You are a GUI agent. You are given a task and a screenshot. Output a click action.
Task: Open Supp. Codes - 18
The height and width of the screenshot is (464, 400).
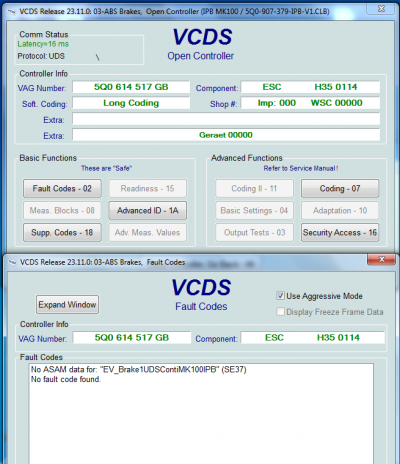pos(62,232)
